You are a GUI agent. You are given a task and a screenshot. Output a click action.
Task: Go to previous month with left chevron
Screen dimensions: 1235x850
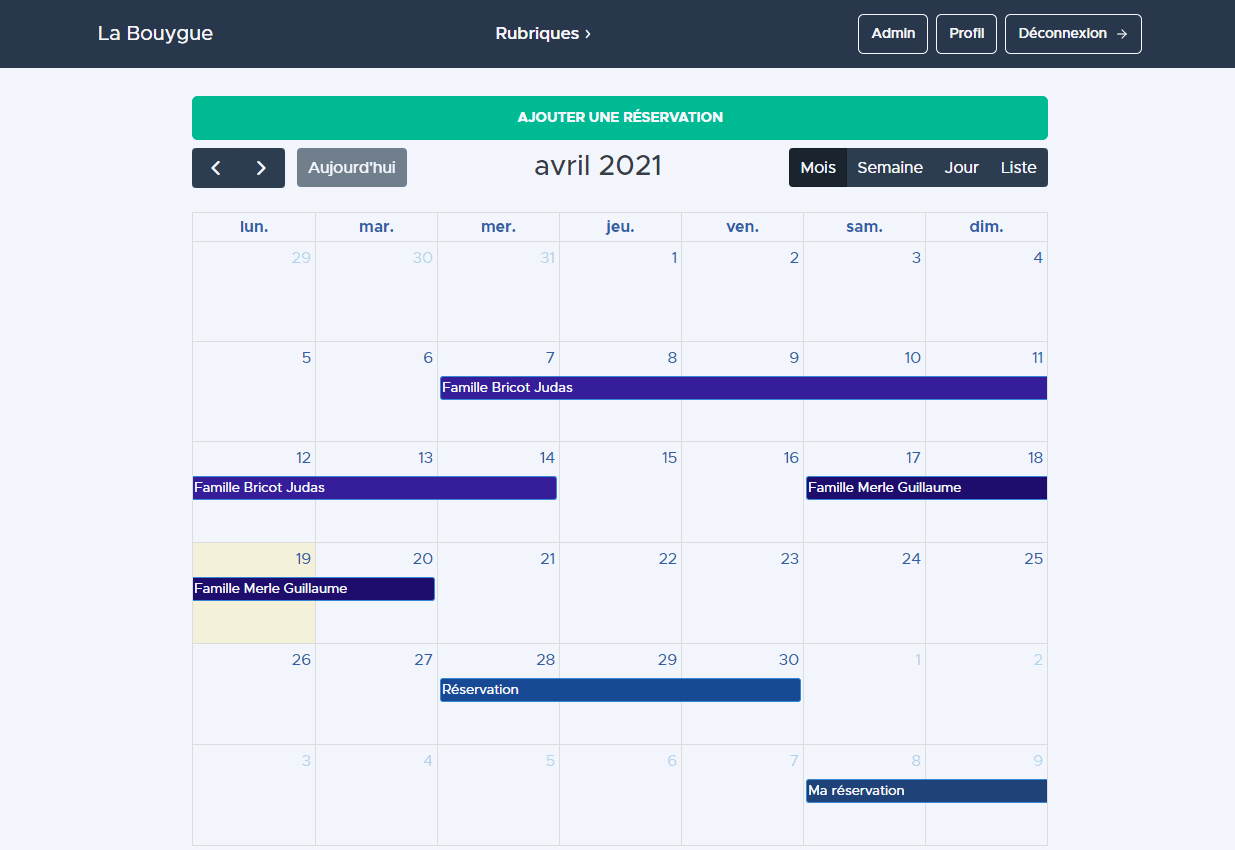[x=216, y=168]
